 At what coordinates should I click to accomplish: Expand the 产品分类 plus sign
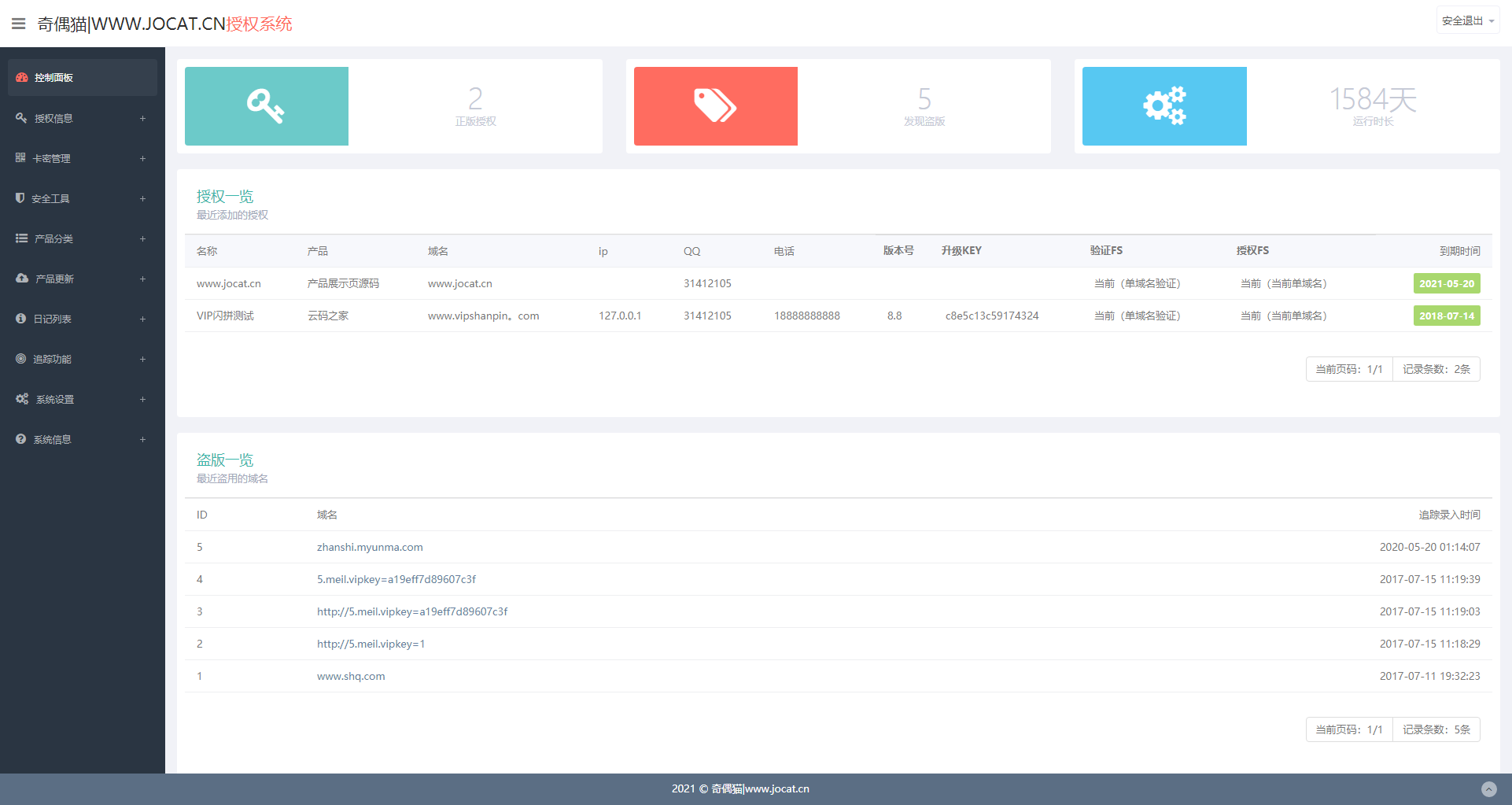pos(142,238)
